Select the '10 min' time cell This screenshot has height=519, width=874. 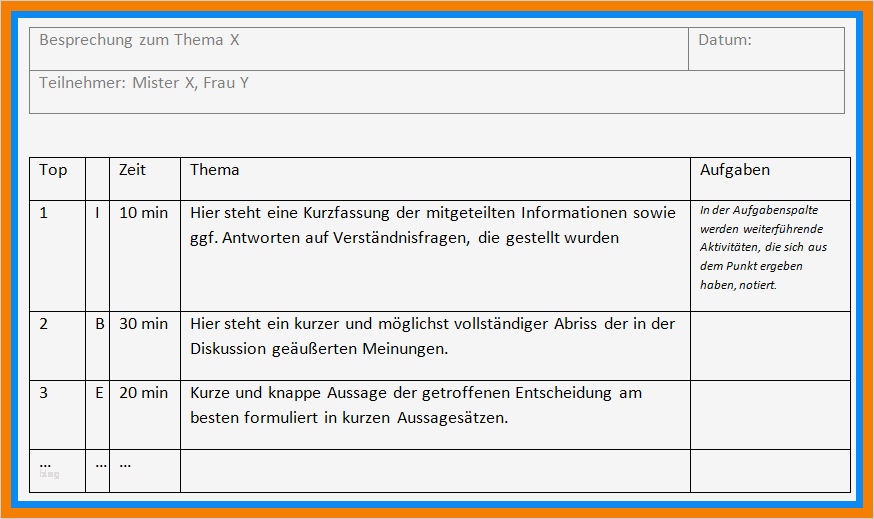(x=145, y=256)
